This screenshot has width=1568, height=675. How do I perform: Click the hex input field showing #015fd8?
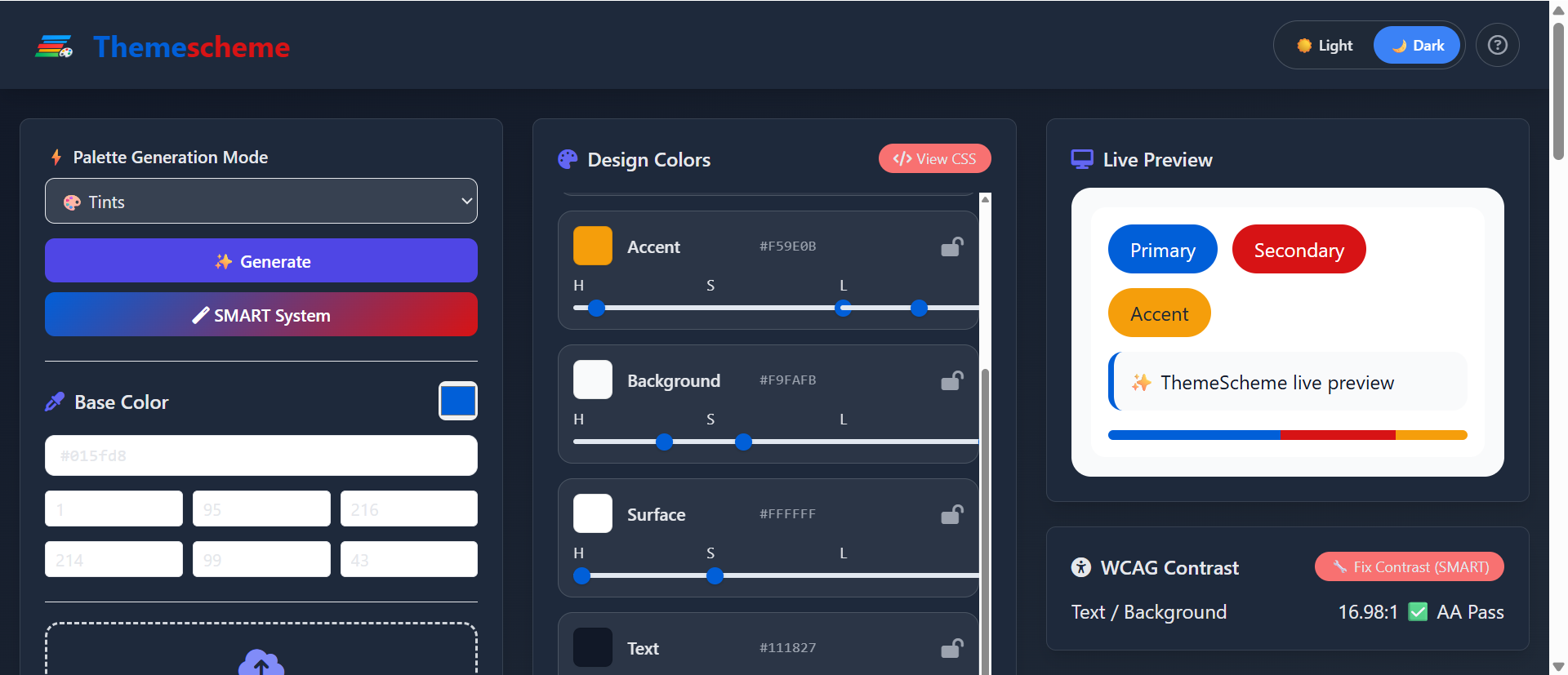(261, 455)
